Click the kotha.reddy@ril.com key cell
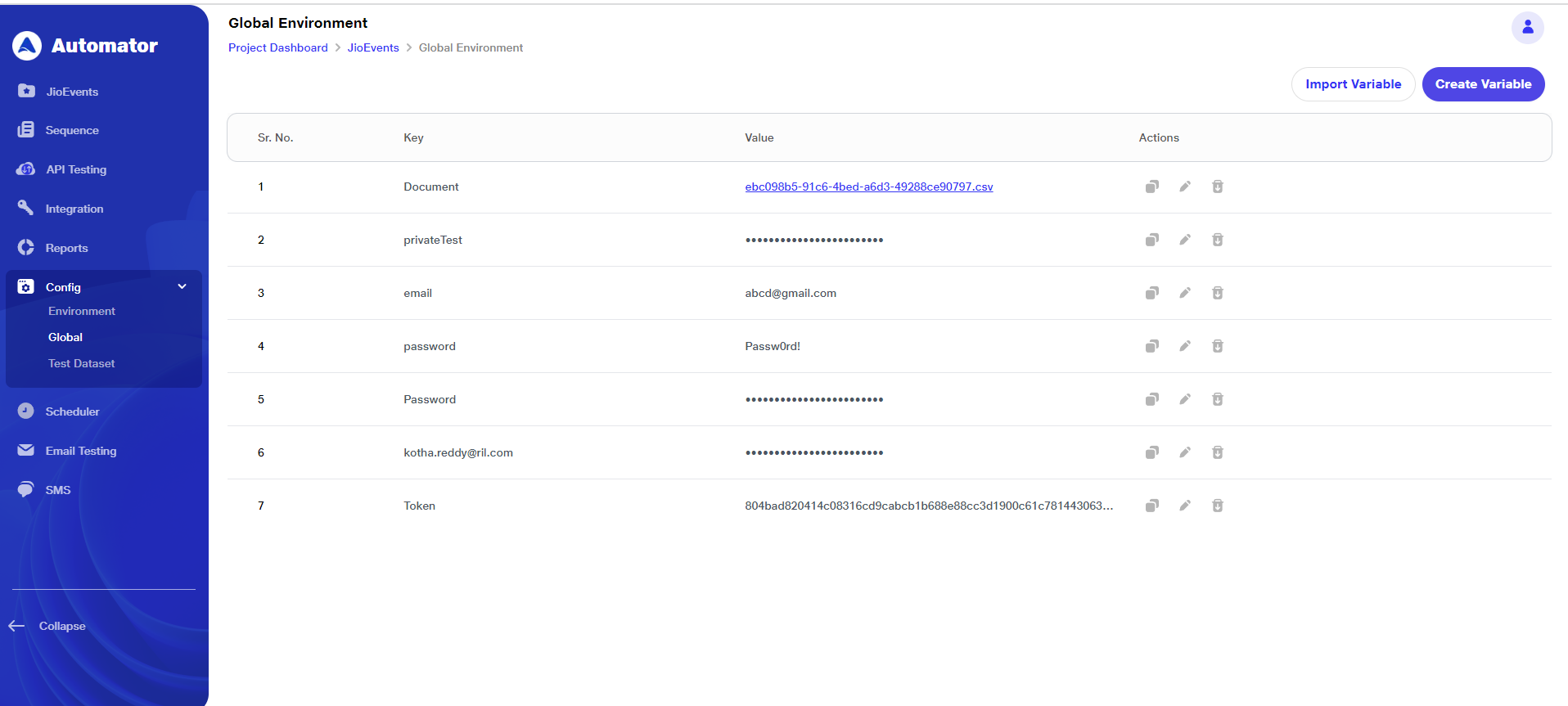The height and width of the screenshot is (706, 1568). 458,452
